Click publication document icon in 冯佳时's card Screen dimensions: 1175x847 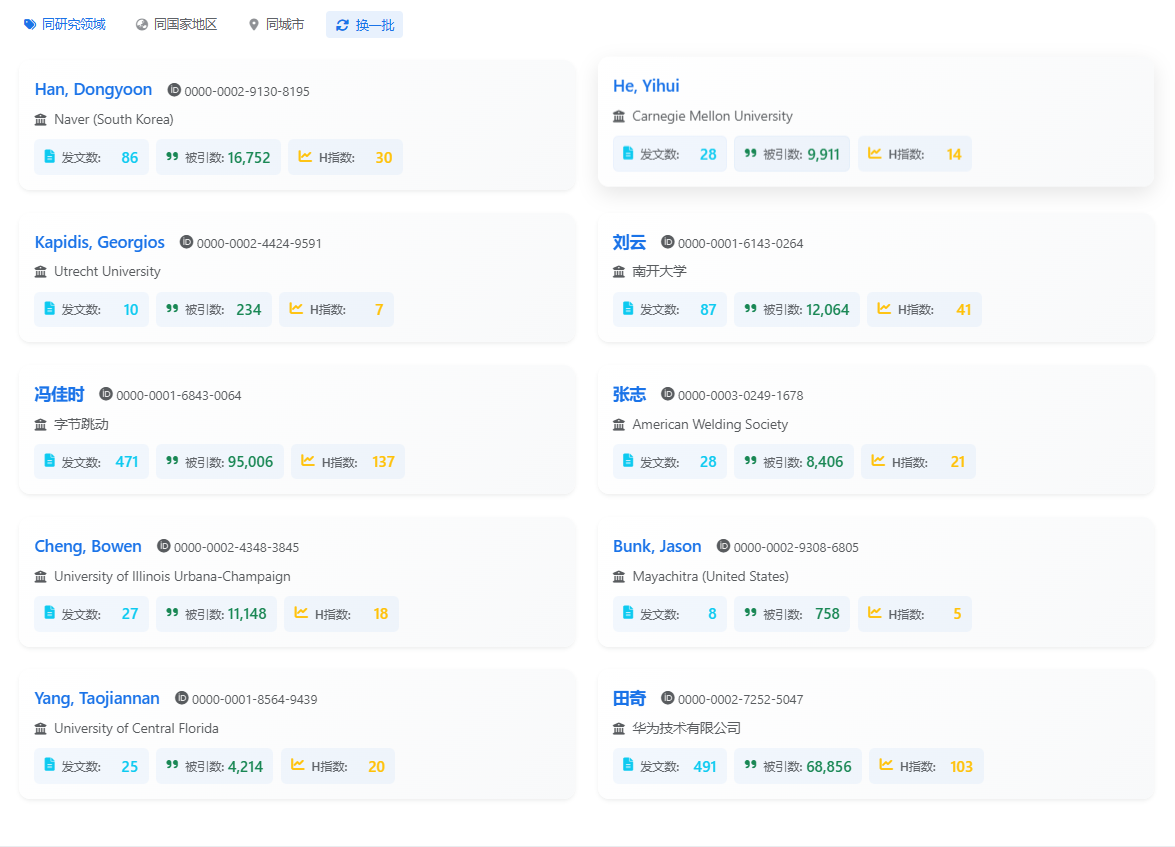pos(49,461)
